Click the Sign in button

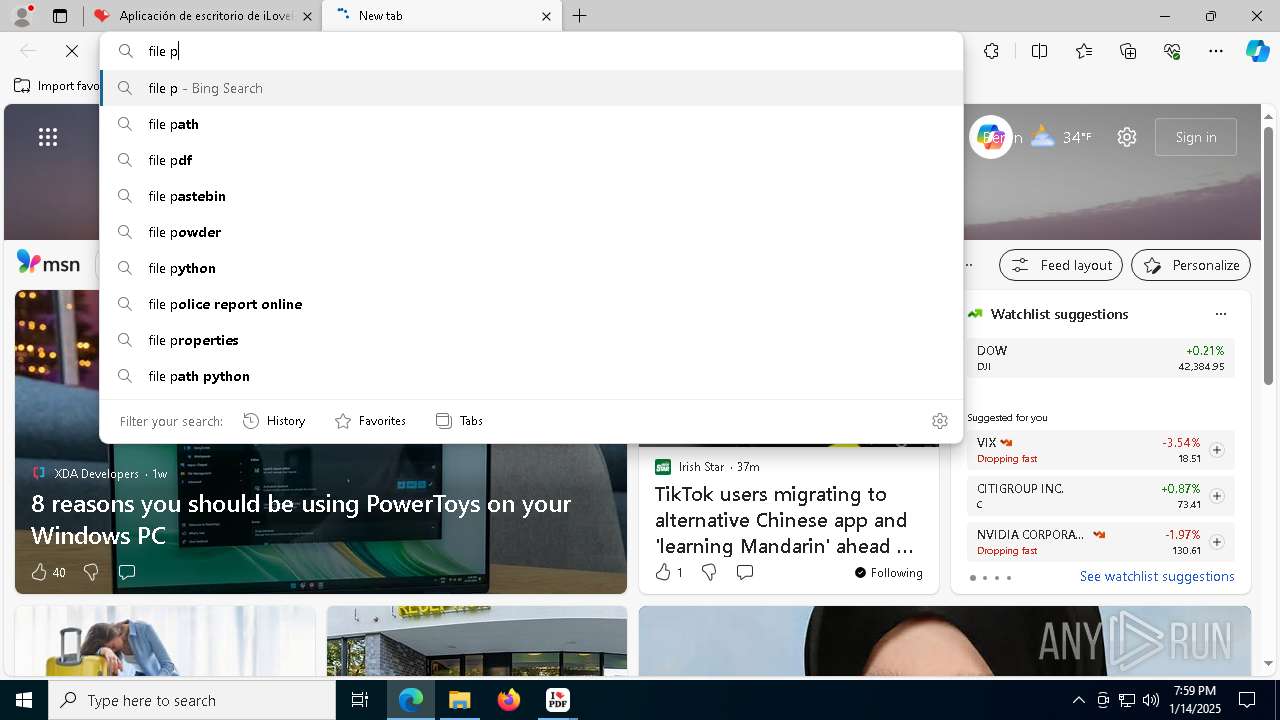click(1196, 137)
